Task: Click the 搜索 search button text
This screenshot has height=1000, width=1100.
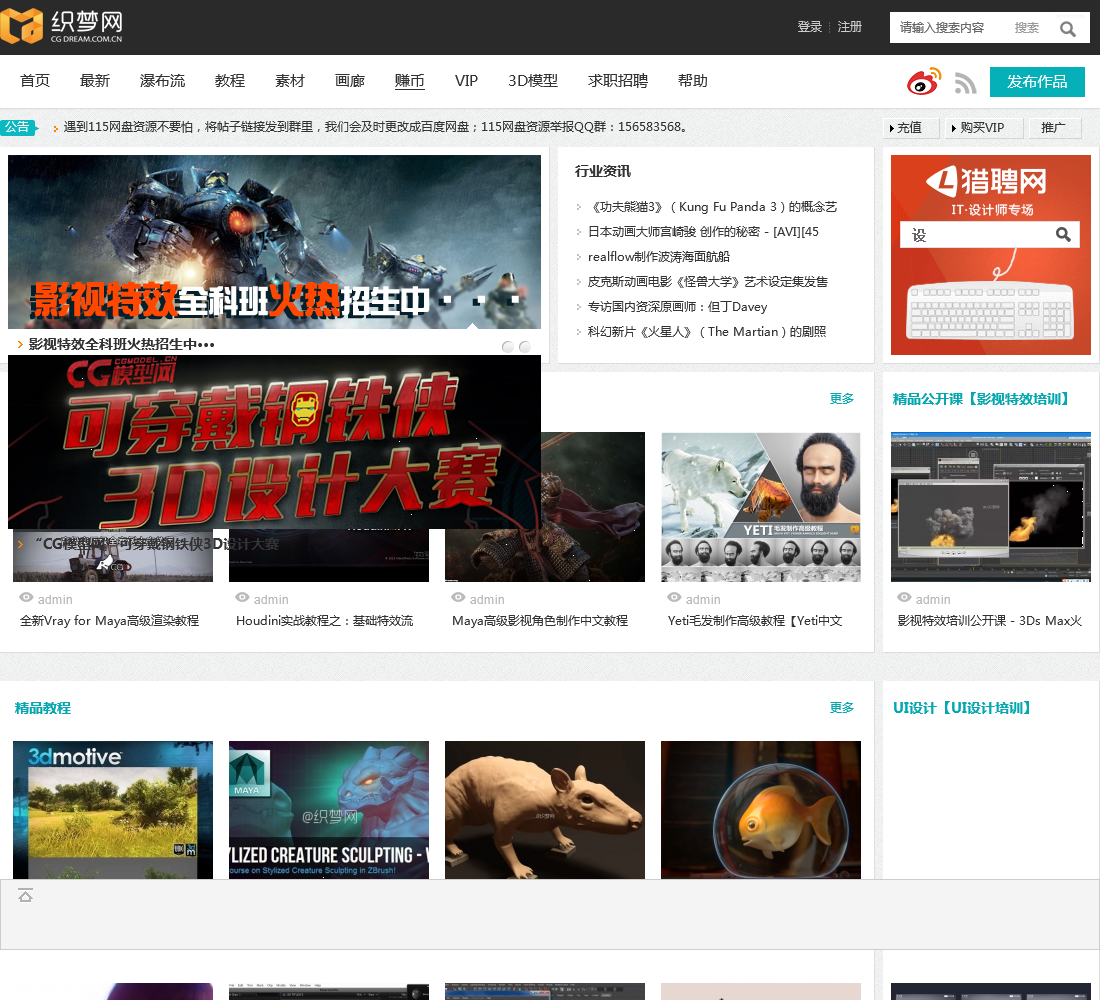Action: (x=1026, y=28)
